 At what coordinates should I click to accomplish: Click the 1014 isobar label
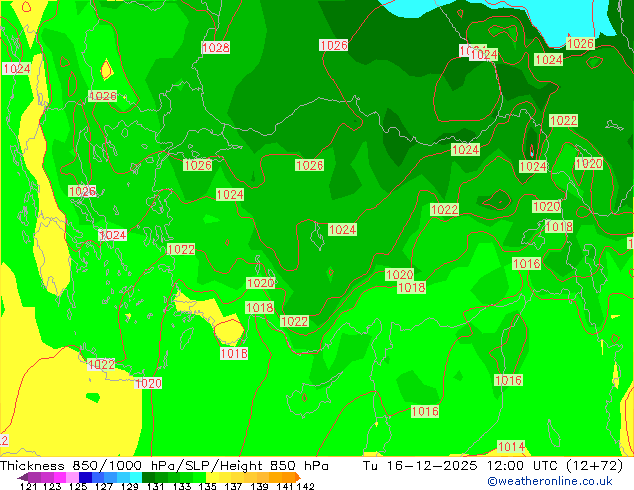pyautogui.click(x=511, y=446)
